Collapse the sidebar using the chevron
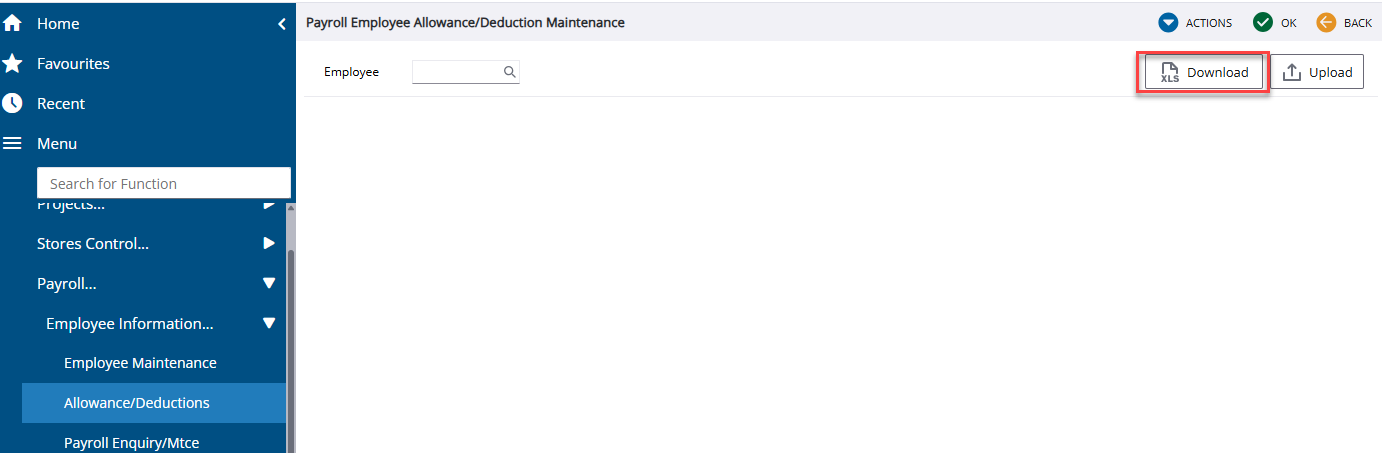The image size is (1382, 453). point(282,24)
